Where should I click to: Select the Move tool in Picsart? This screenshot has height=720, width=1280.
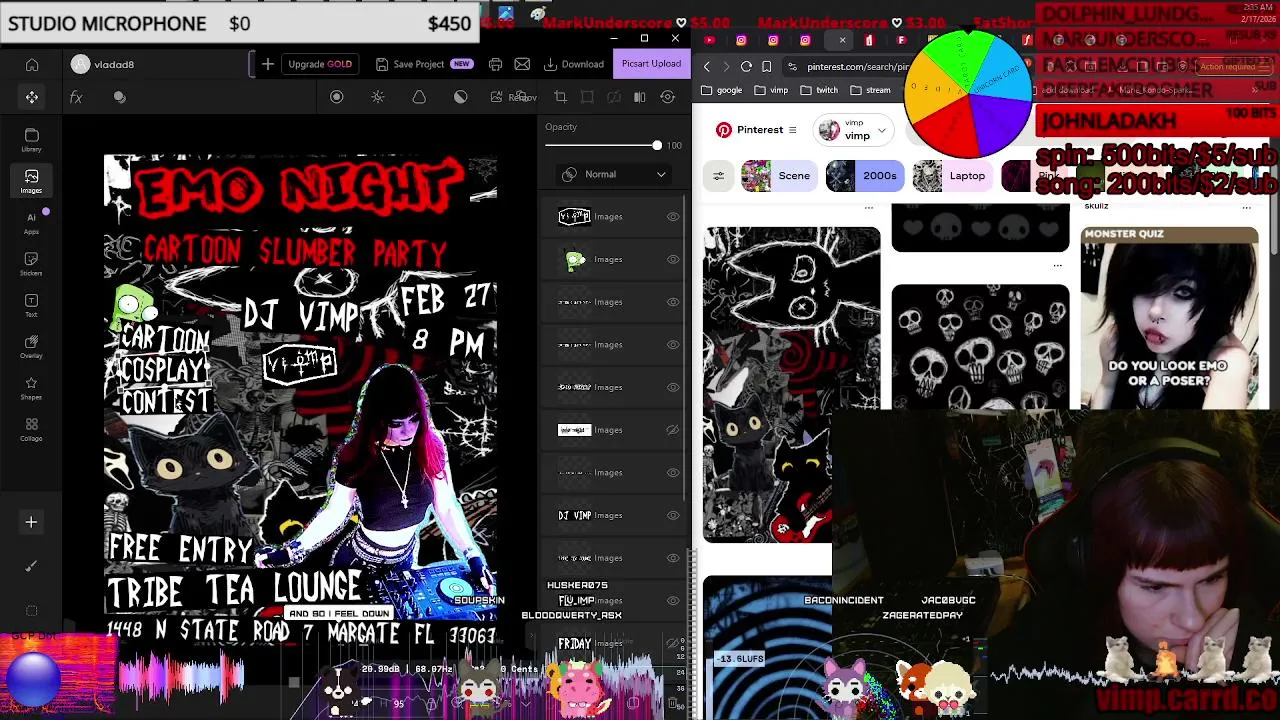(32, 97)
